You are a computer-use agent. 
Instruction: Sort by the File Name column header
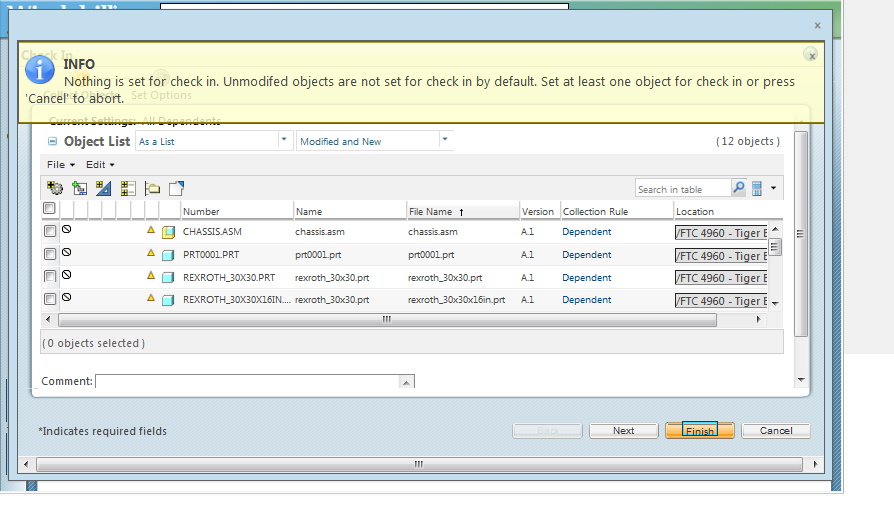coord(430,211)
